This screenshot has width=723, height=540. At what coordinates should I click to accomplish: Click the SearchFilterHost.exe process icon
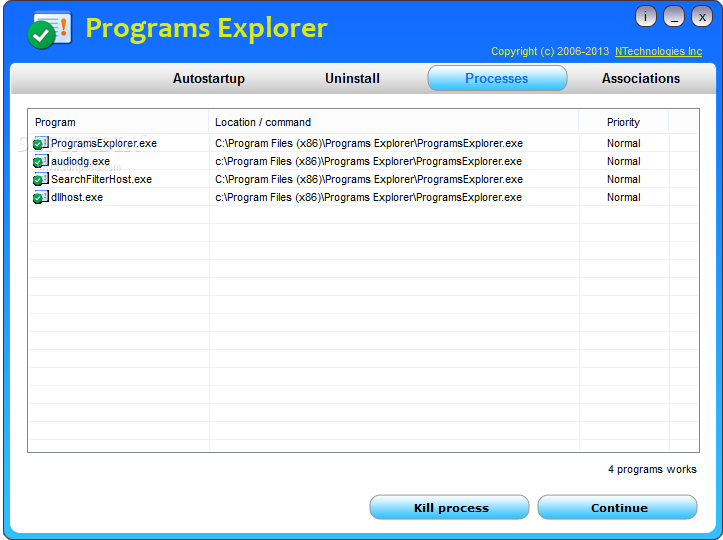tap(41, 179)
